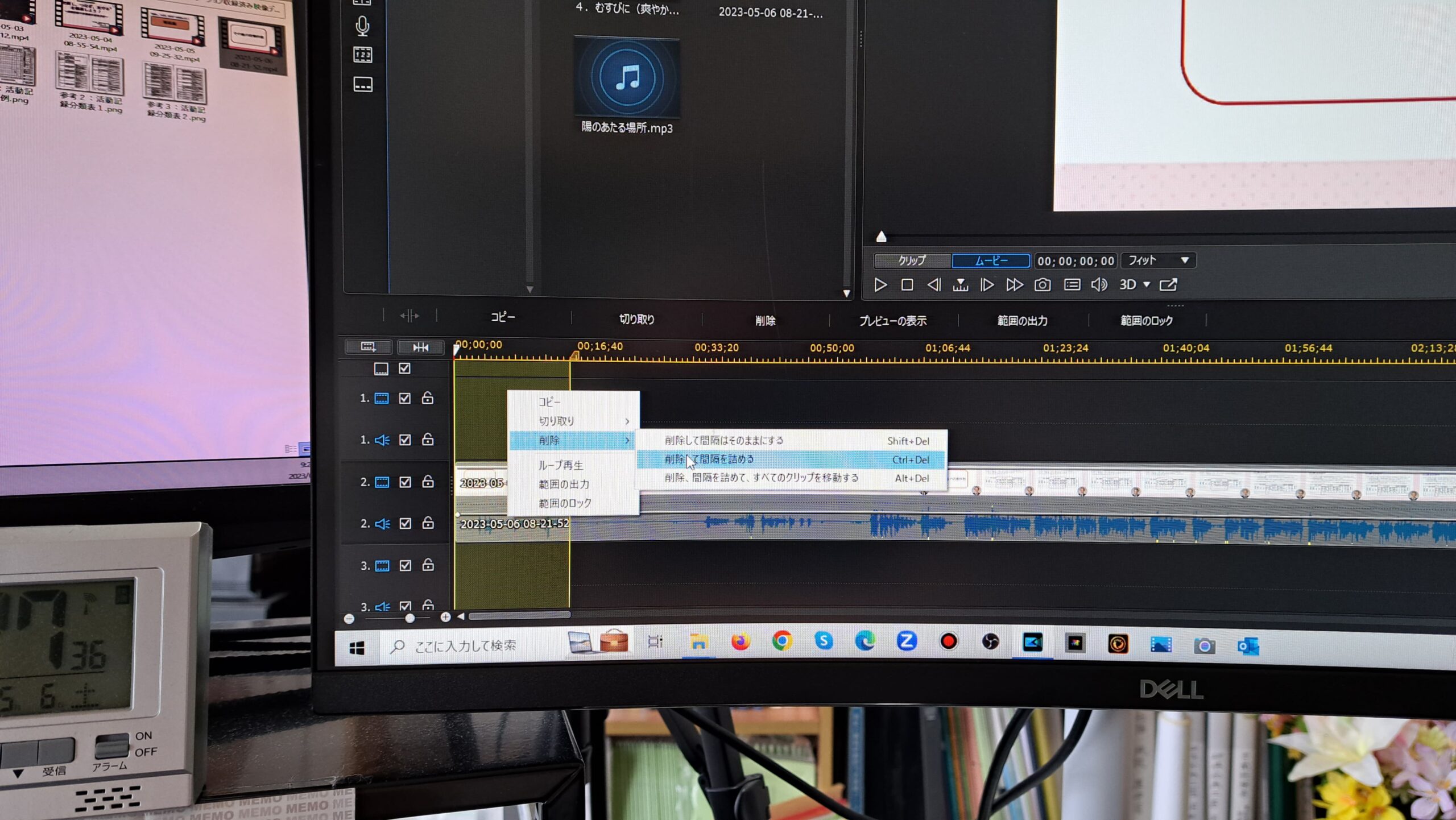This screenshot has height=820, width=1456.
Task: Click the 00;00;00;00 timecode field
Action: [x=1076, y=261]
